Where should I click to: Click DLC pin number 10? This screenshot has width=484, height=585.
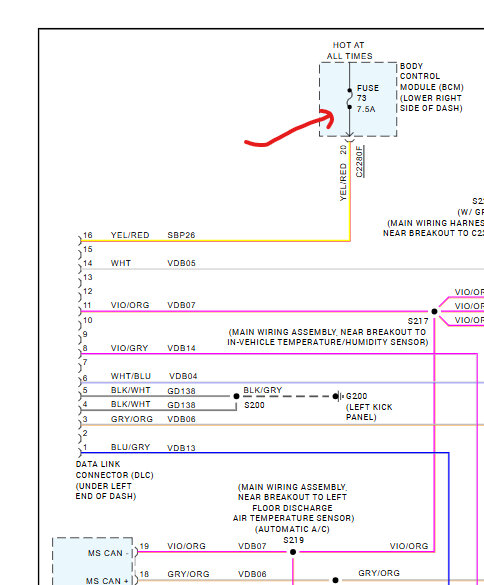click(88, 320)
